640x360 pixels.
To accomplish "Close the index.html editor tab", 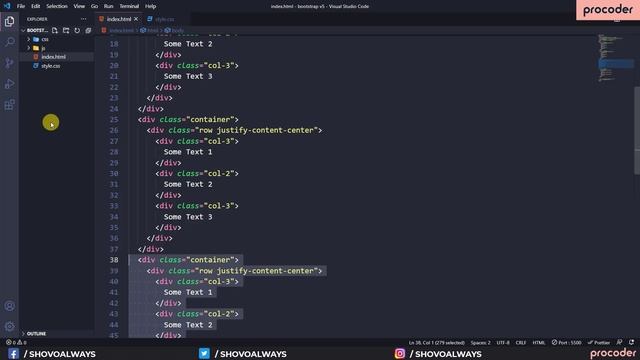I will pyautogui.click(x=136, y=19).
